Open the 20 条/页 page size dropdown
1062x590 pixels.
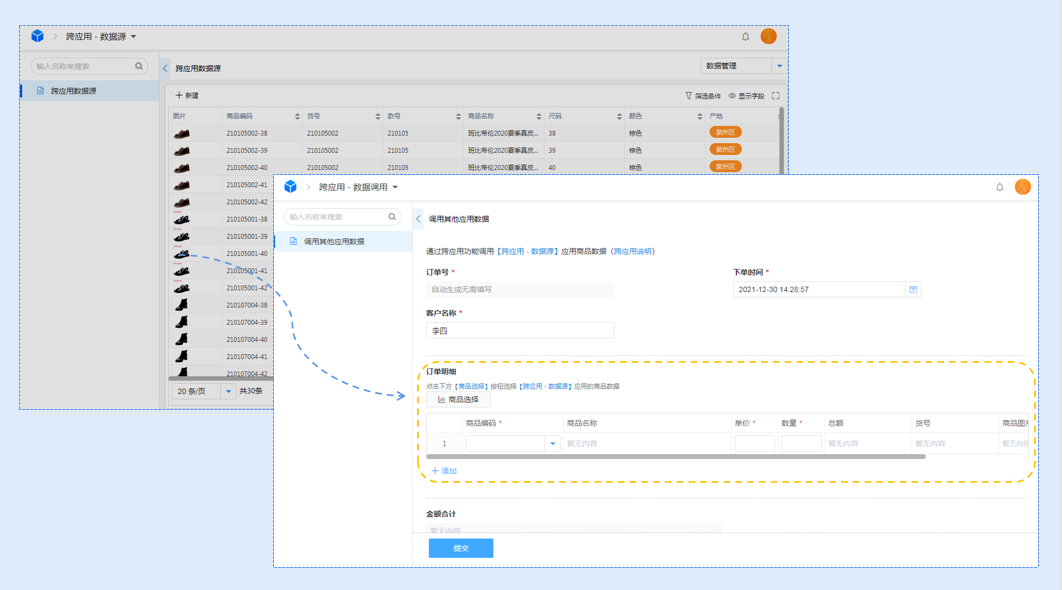tap(228, 391)
